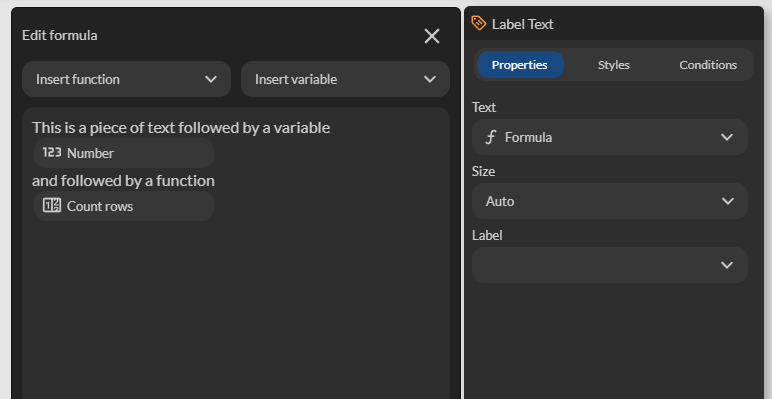
Task: Open the Insert variable dropdown
Action: (x=345, y=79)
